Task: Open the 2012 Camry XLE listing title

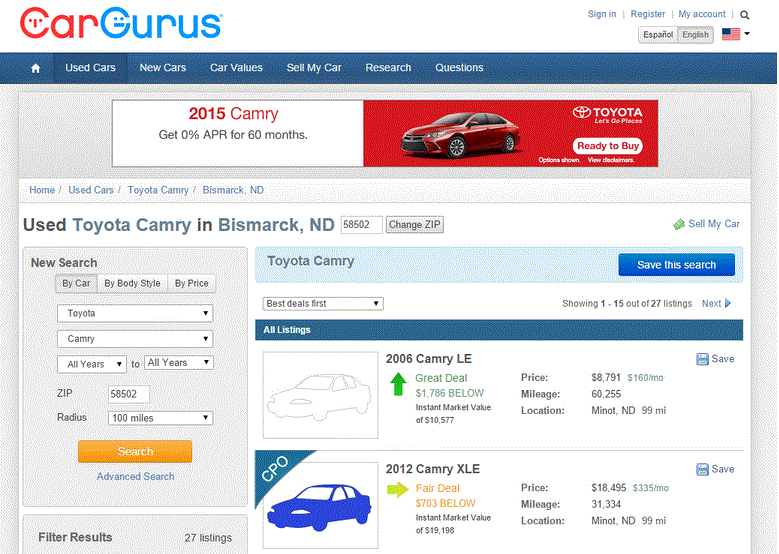Action: (x=433, y=469)
